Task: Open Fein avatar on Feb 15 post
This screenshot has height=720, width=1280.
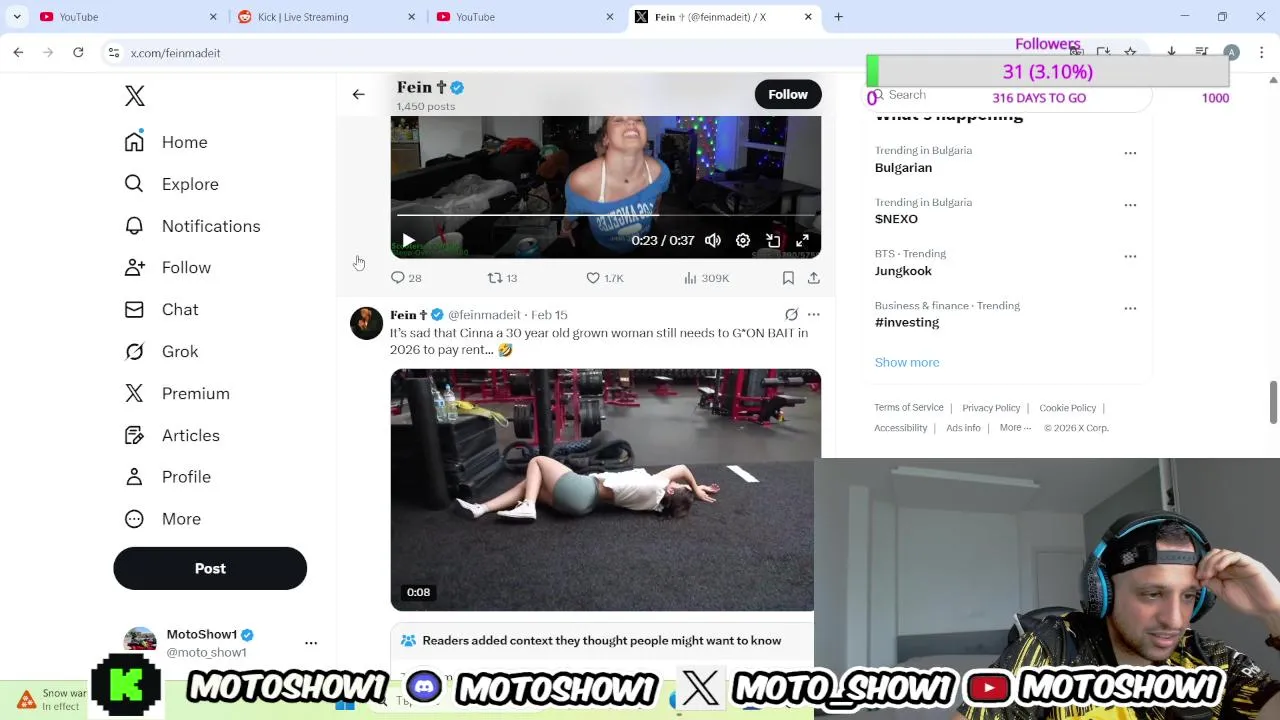Action: point(366,323)
